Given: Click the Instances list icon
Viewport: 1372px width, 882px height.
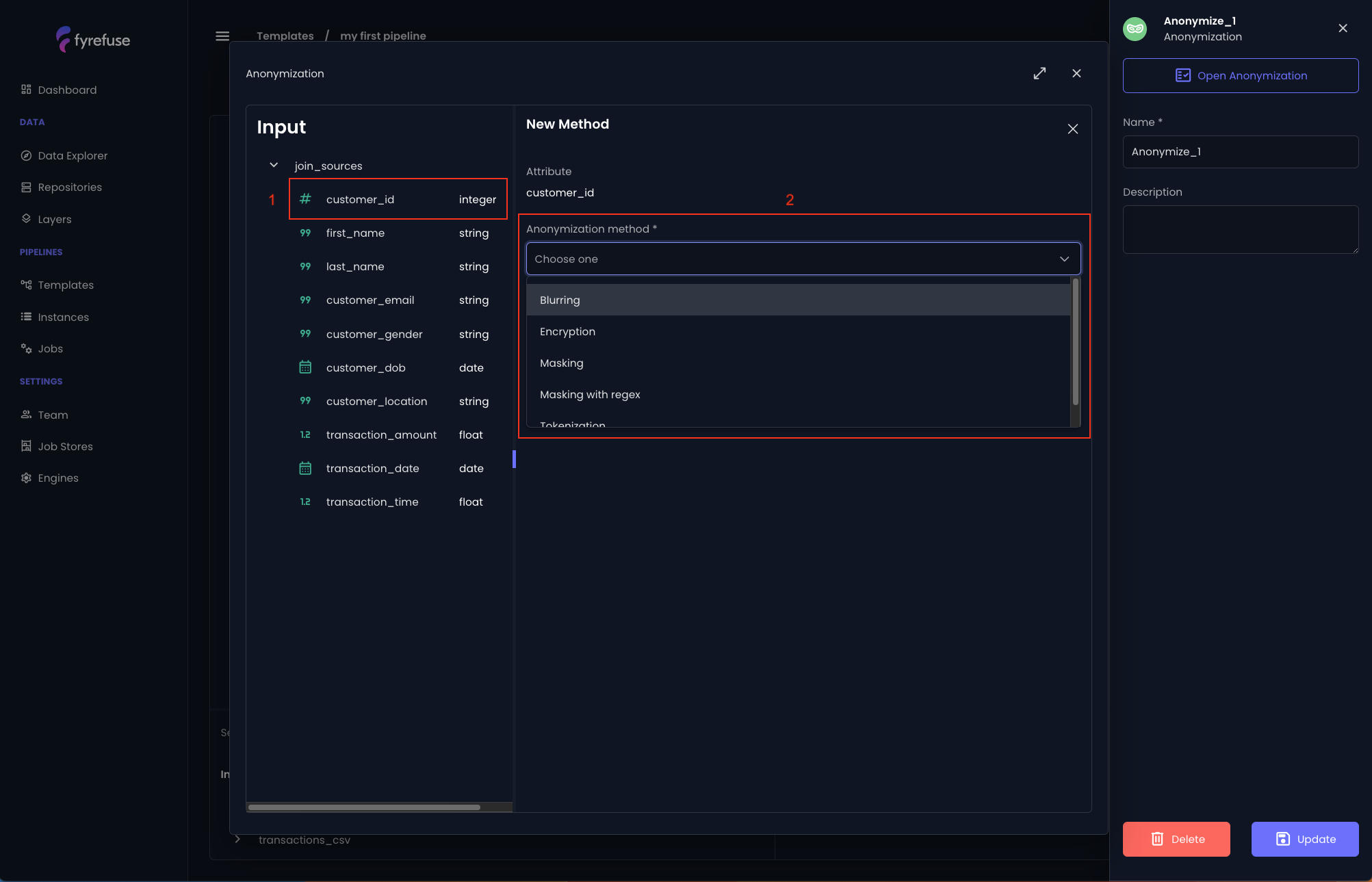Looking at the screenshot, I should [x=26, y=316].
